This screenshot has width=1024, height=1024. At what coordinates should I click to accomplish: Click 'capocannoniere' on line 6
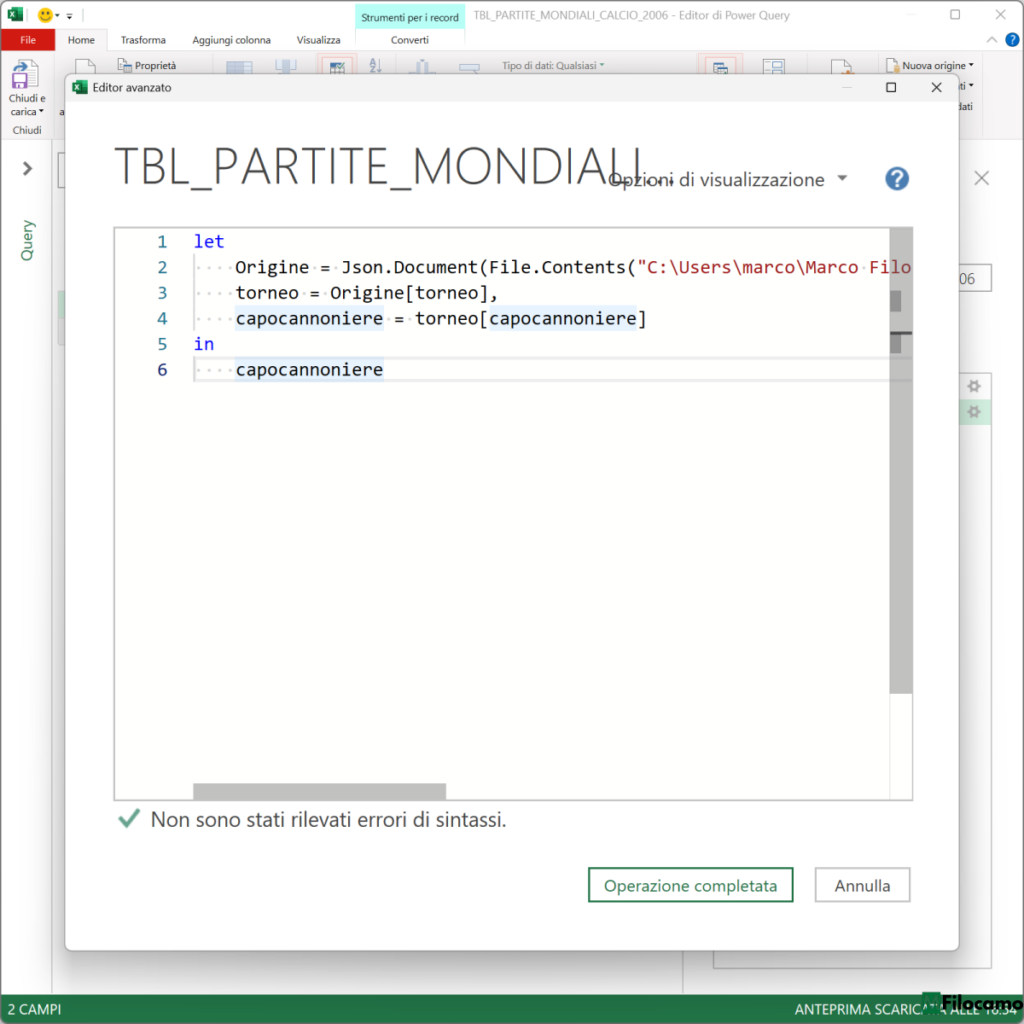[x=309, y=370]
